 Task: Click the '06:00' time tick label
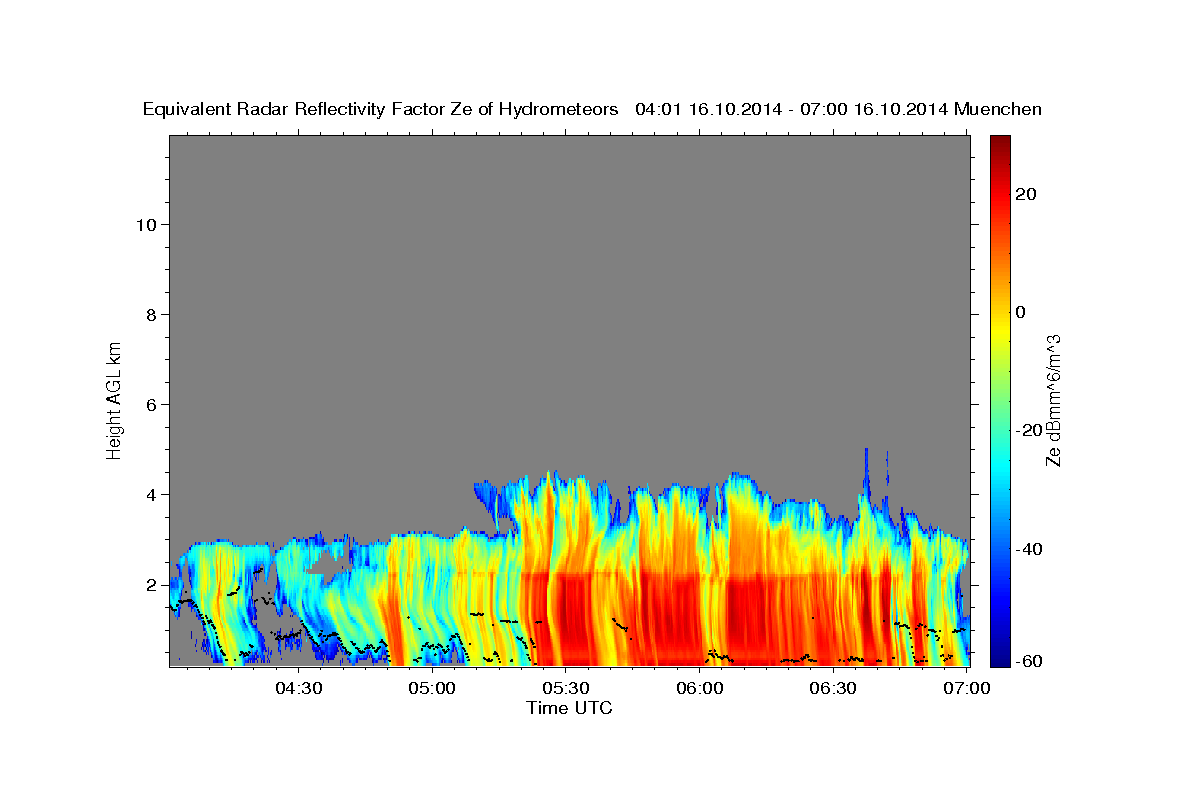(x=700, y=688)
